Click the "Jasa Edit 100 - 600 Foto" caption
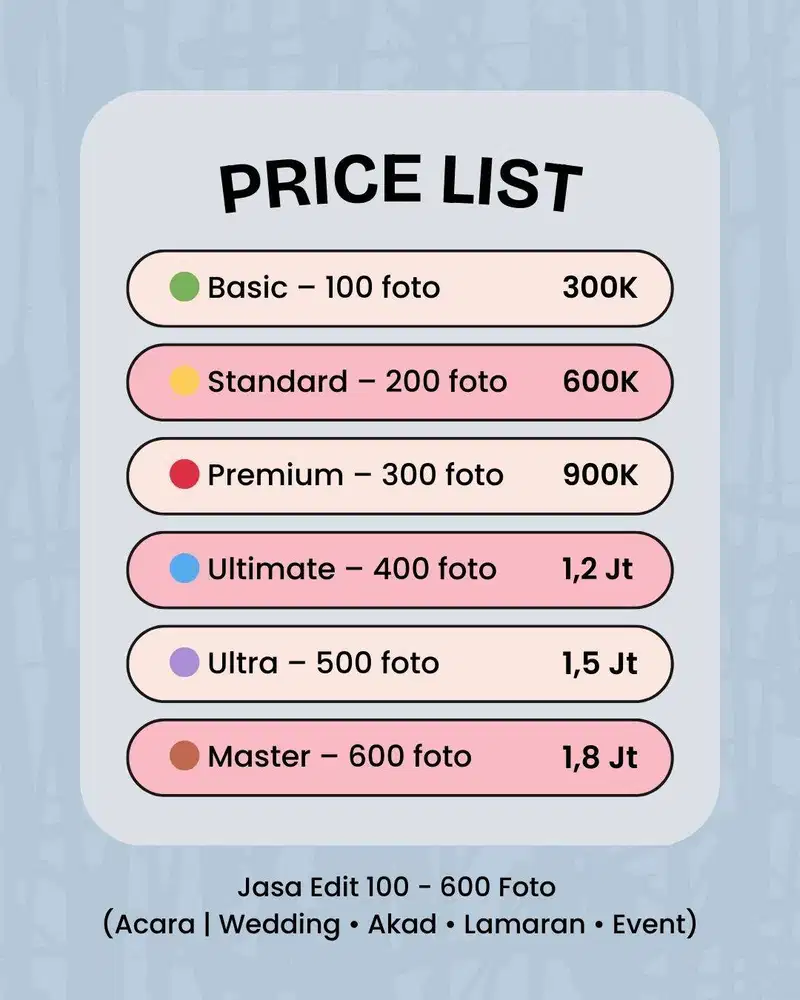The height and width of the screenshot is (1000, 800). click(x=396, y=887)
